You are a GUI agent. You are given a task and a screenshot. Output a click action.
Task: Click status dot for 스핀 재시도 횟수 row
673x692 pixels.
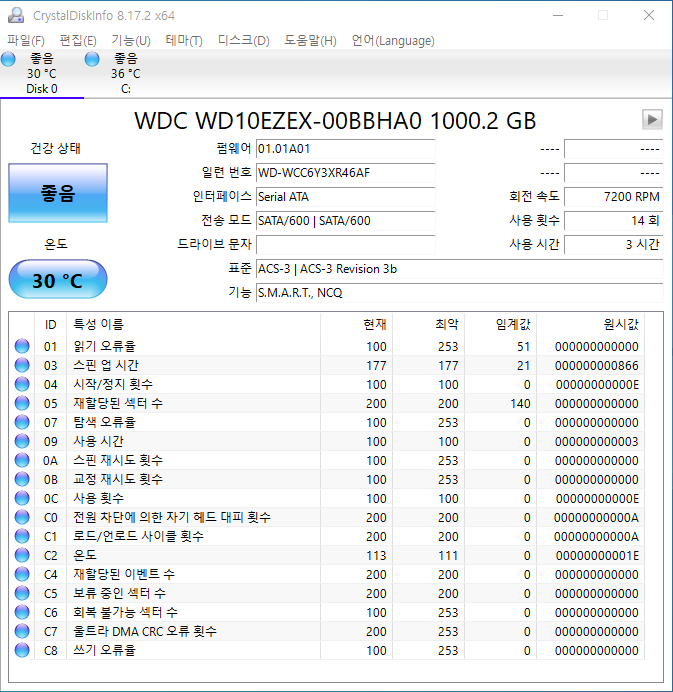22,460
